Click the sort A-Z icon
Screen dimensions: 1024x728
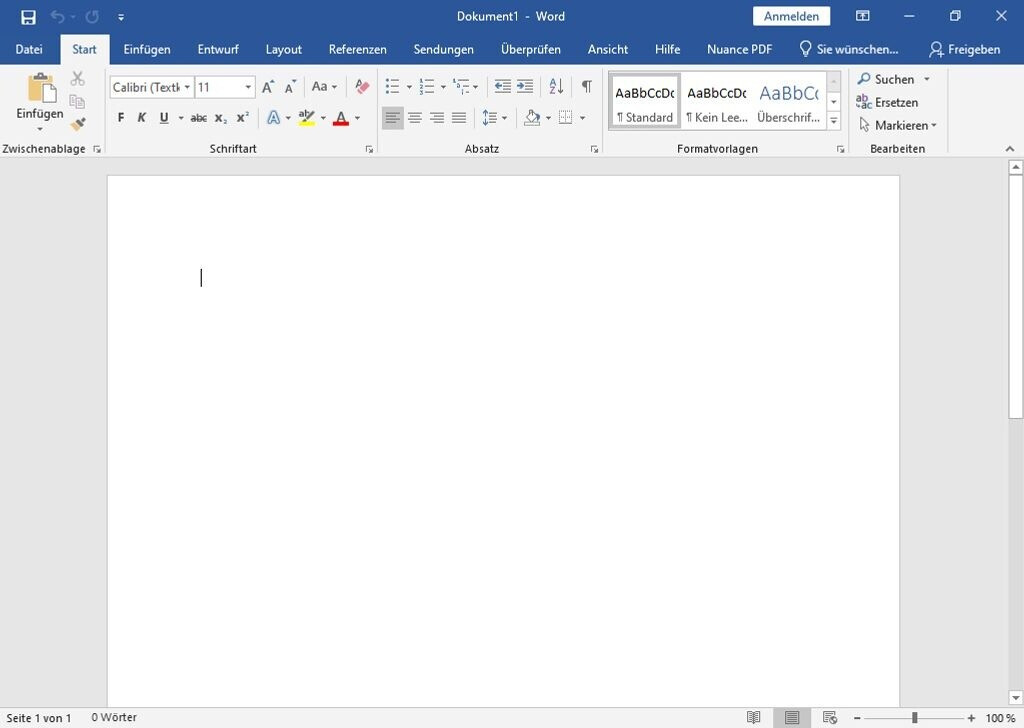(x=556, y=87)
